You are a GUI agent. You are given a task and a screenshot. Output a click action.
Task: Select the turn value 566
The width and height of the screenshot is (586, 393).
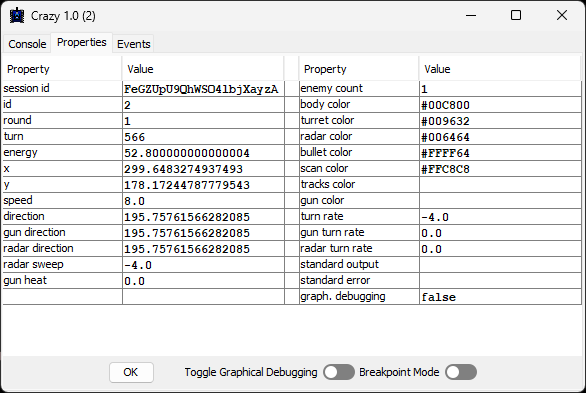203,137
